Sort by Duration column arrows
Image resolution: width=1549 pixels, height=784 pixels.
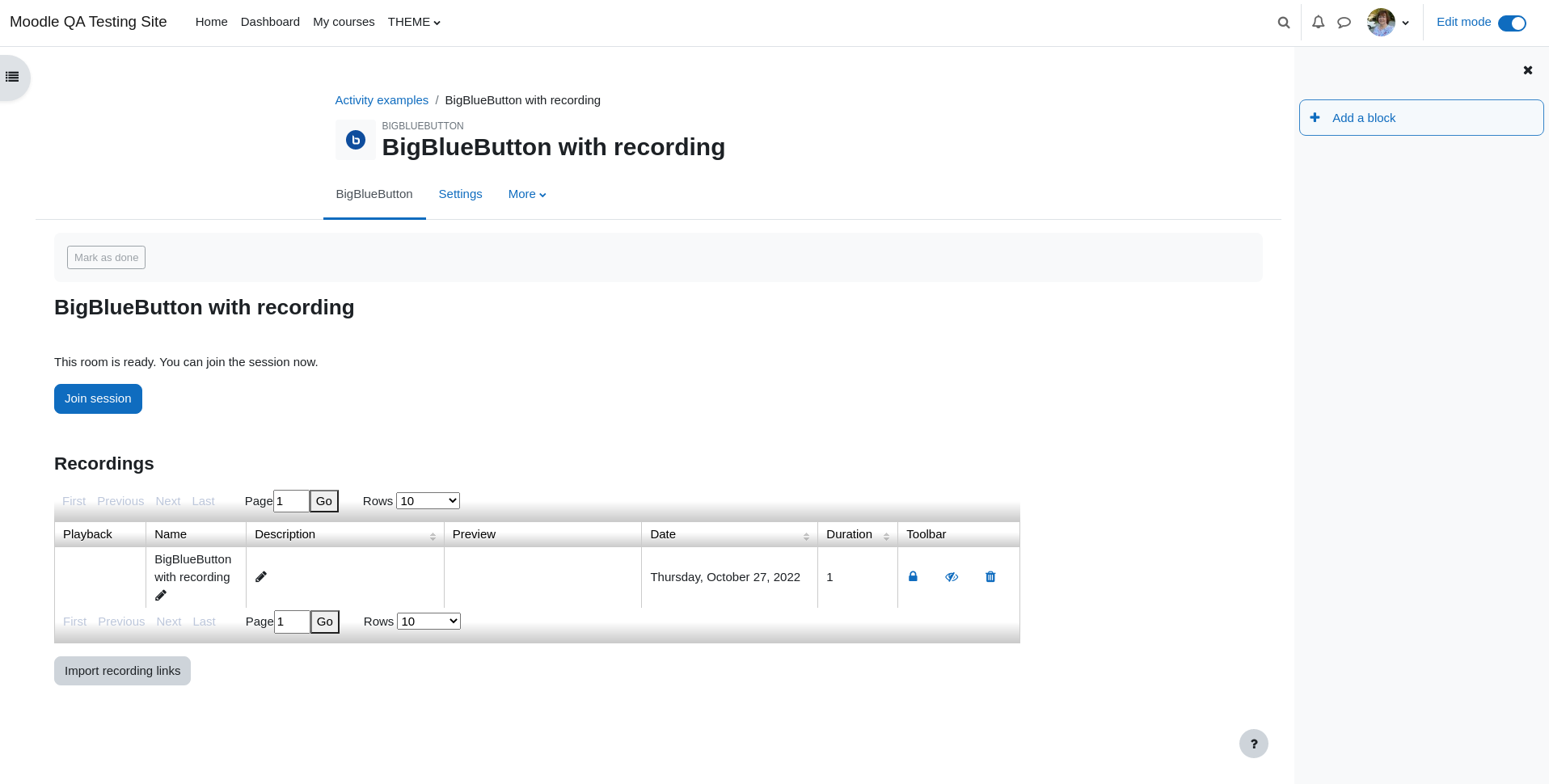pyautogui.click(x=886, y=537)
